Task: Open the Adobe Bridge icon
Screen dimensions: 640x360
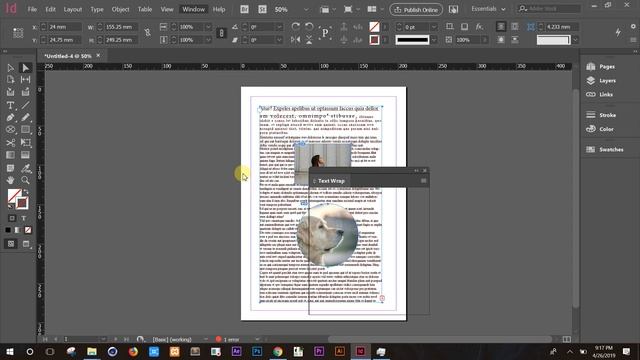Action: [x=244, y=9]
